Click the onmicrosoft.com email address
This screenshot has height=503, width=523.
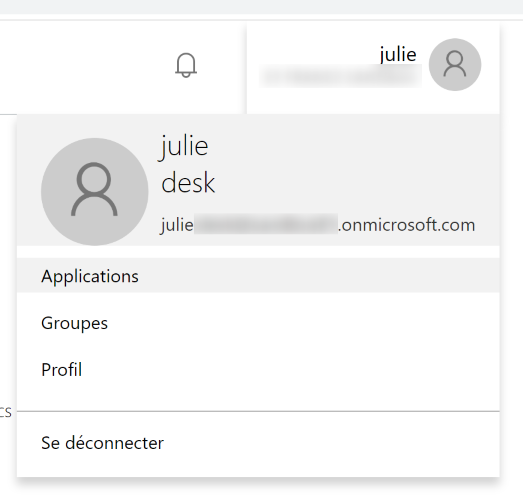click(318, 225)
